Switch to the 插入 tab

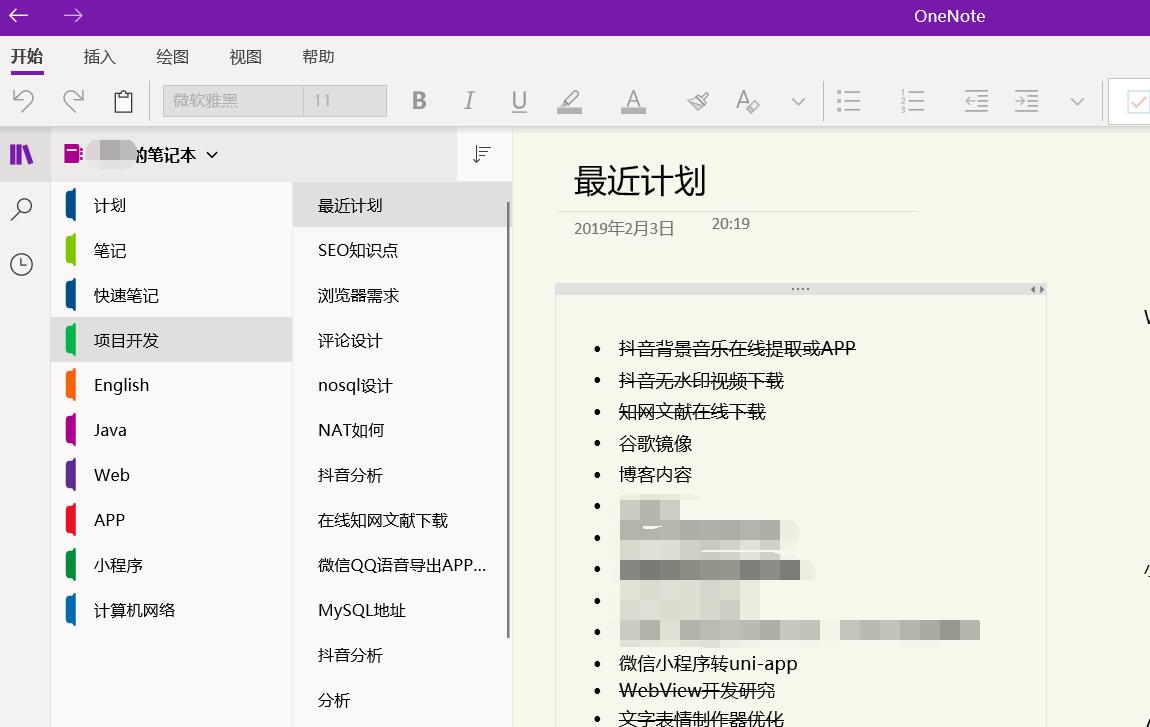pos(100,56)
